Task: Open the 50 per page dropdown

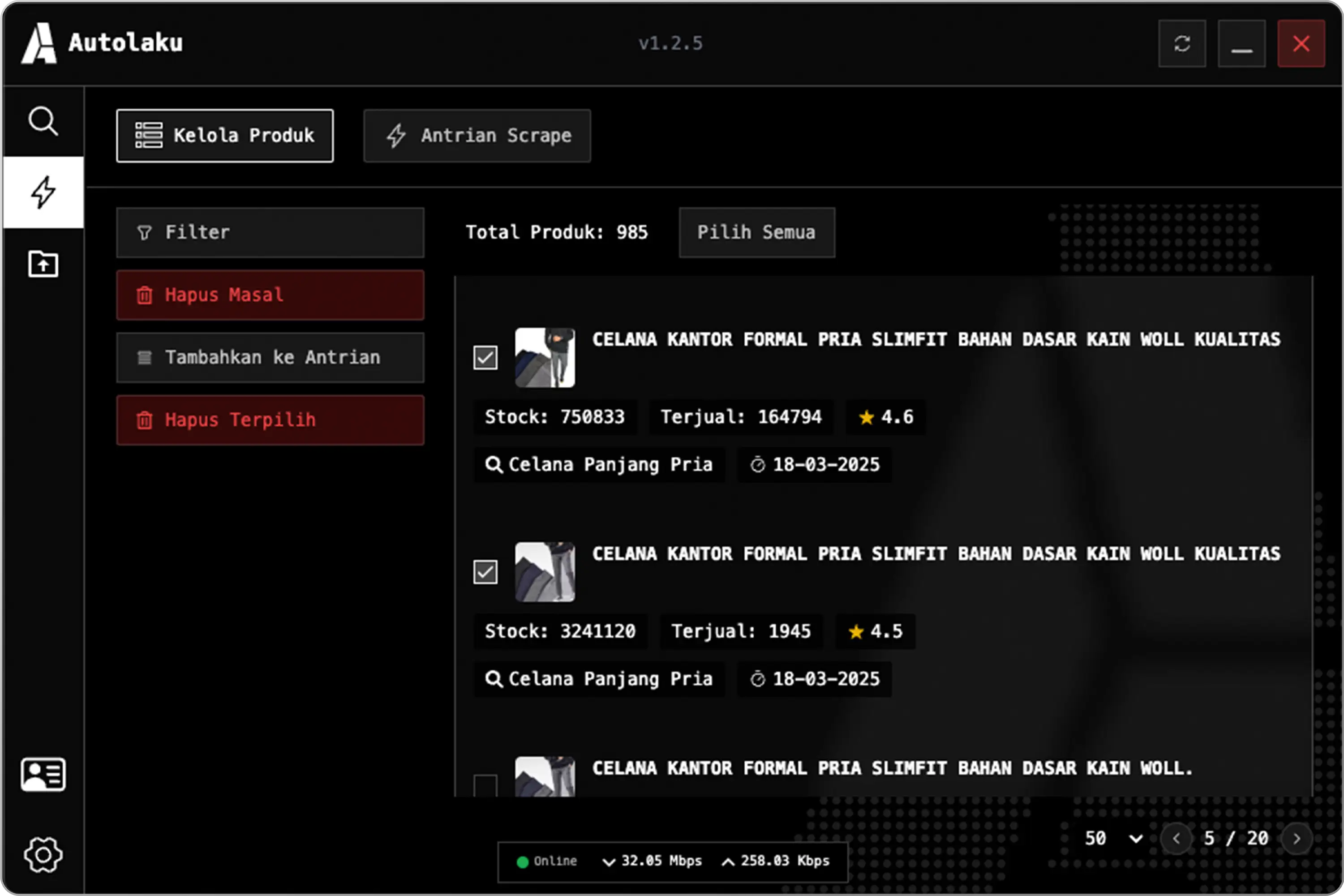Action: point(1113,838)
